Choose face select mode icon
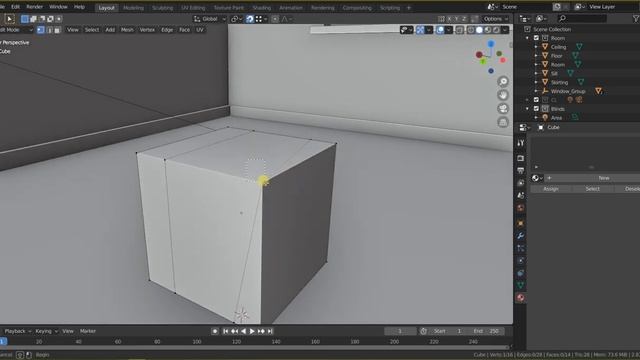 coord(57,30)
